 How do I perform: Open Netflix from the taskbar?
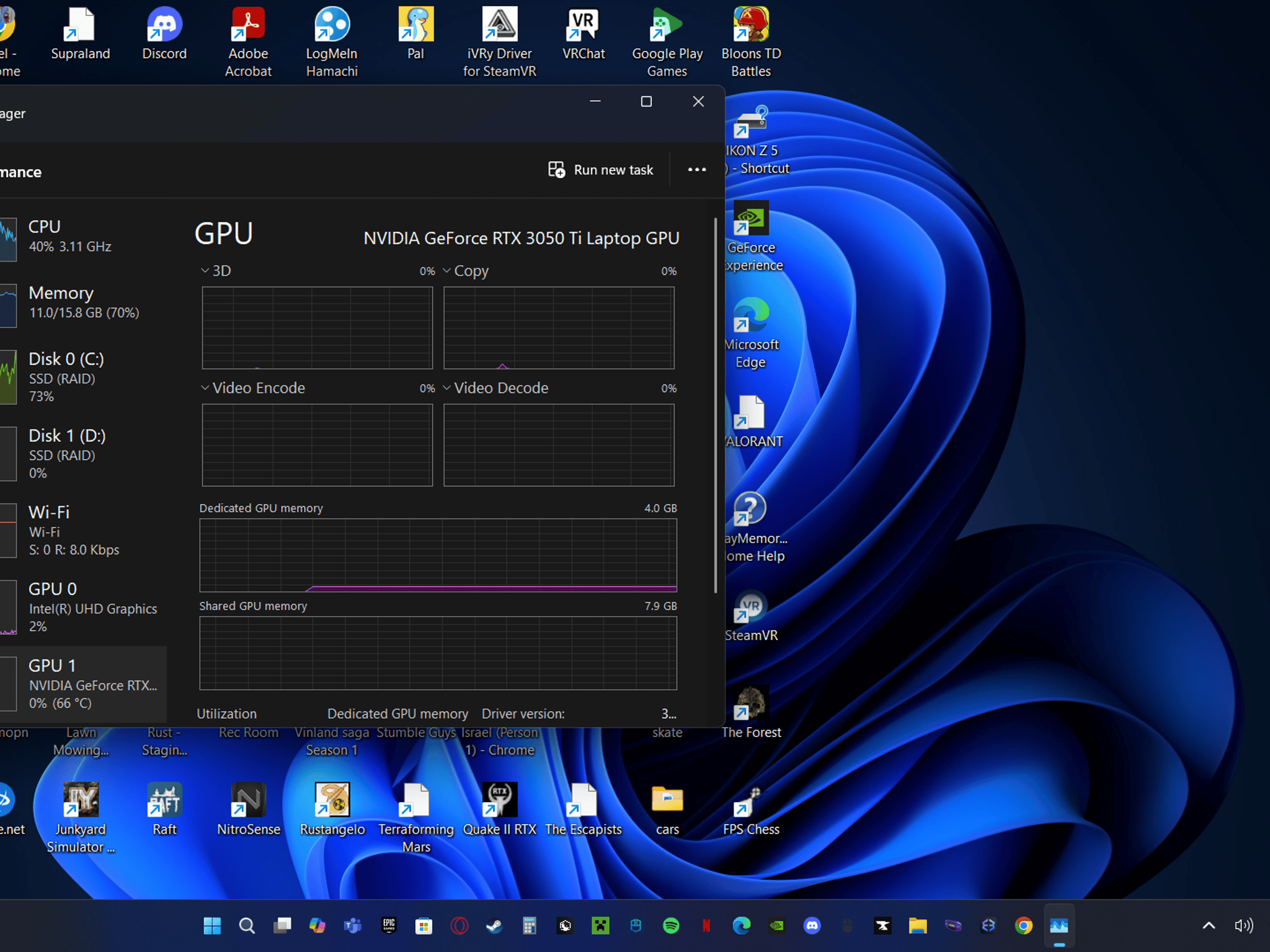[706, 925]
